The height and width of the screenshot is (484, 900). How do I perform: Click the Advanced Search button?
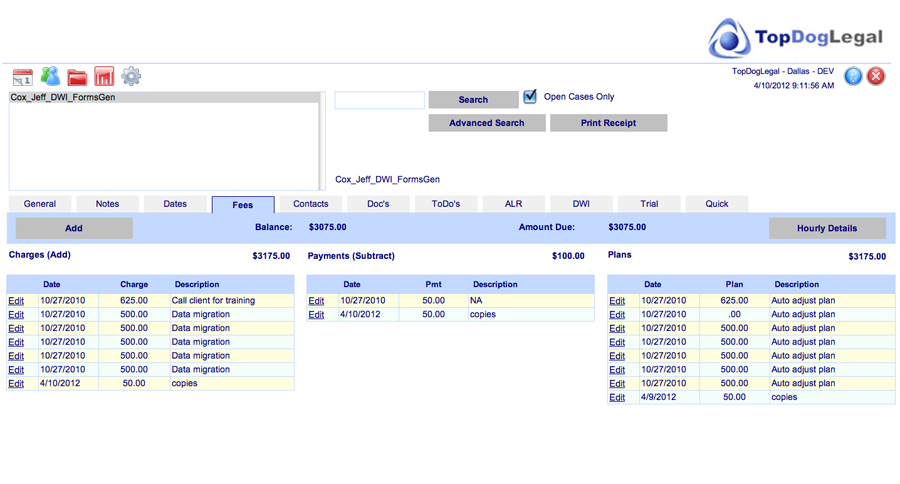[487, 123]
